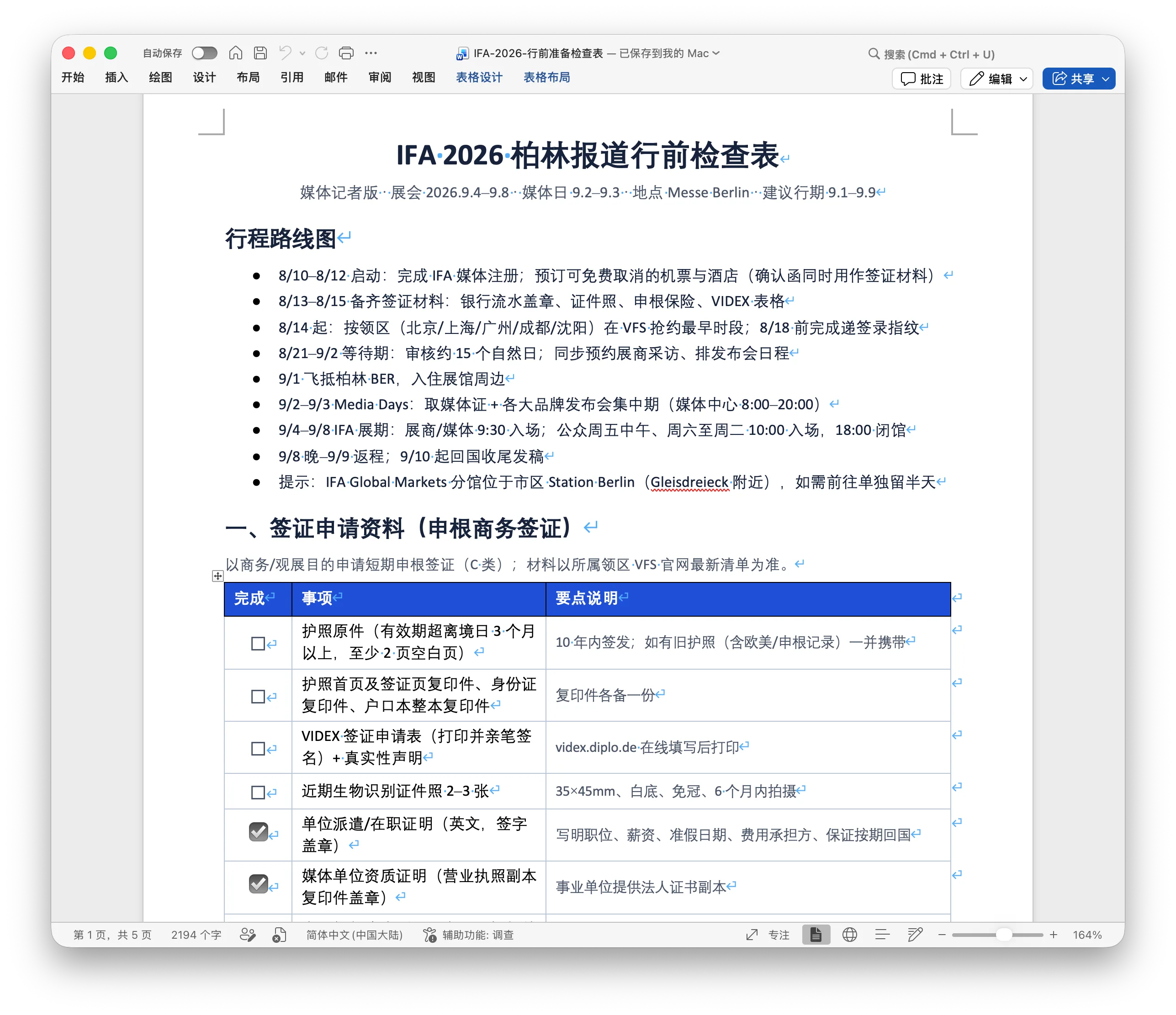This screenshot has width=1176, height=1015.
Task: Click bullet line 9/1 飞抵柏林 BER
Action: tap(392, 378)
